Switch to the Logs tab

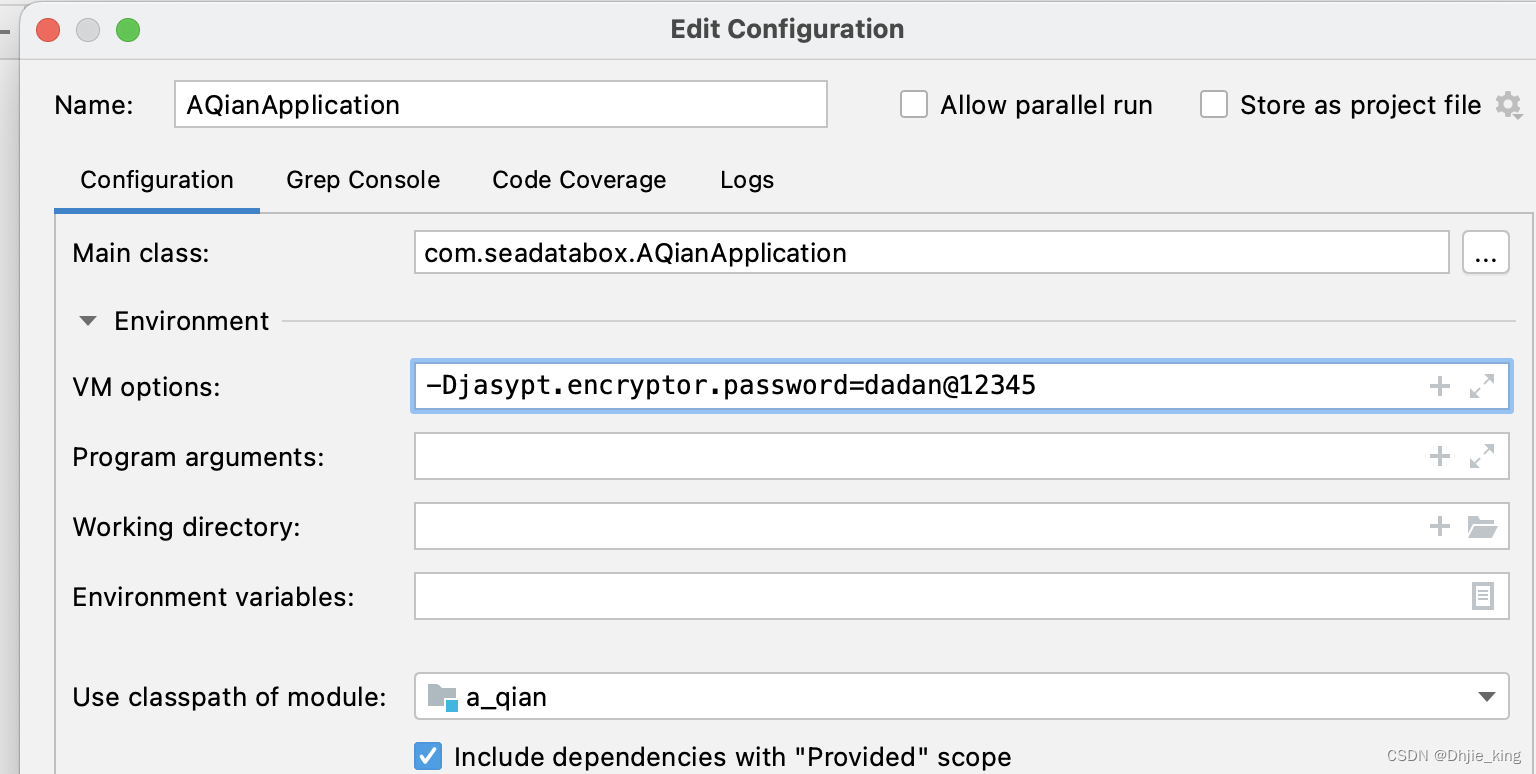[747, 180]
